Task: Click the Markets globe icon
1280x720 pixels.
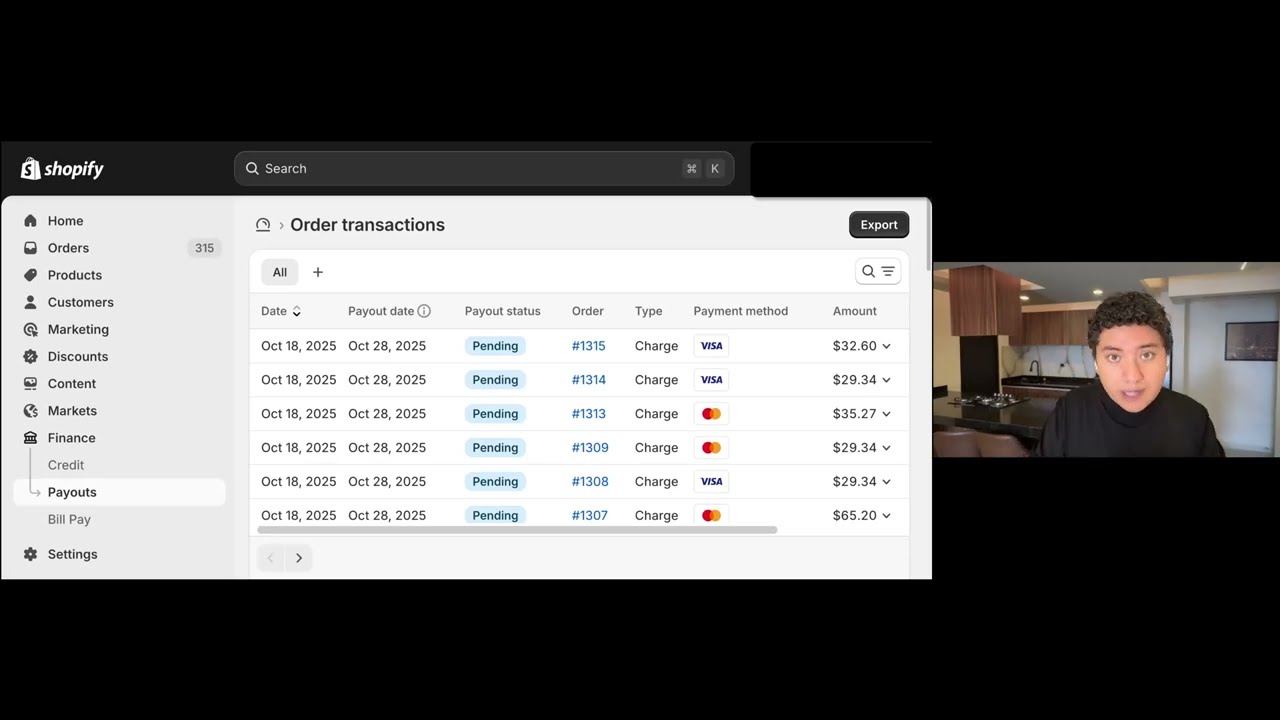Action: [30, 410]
